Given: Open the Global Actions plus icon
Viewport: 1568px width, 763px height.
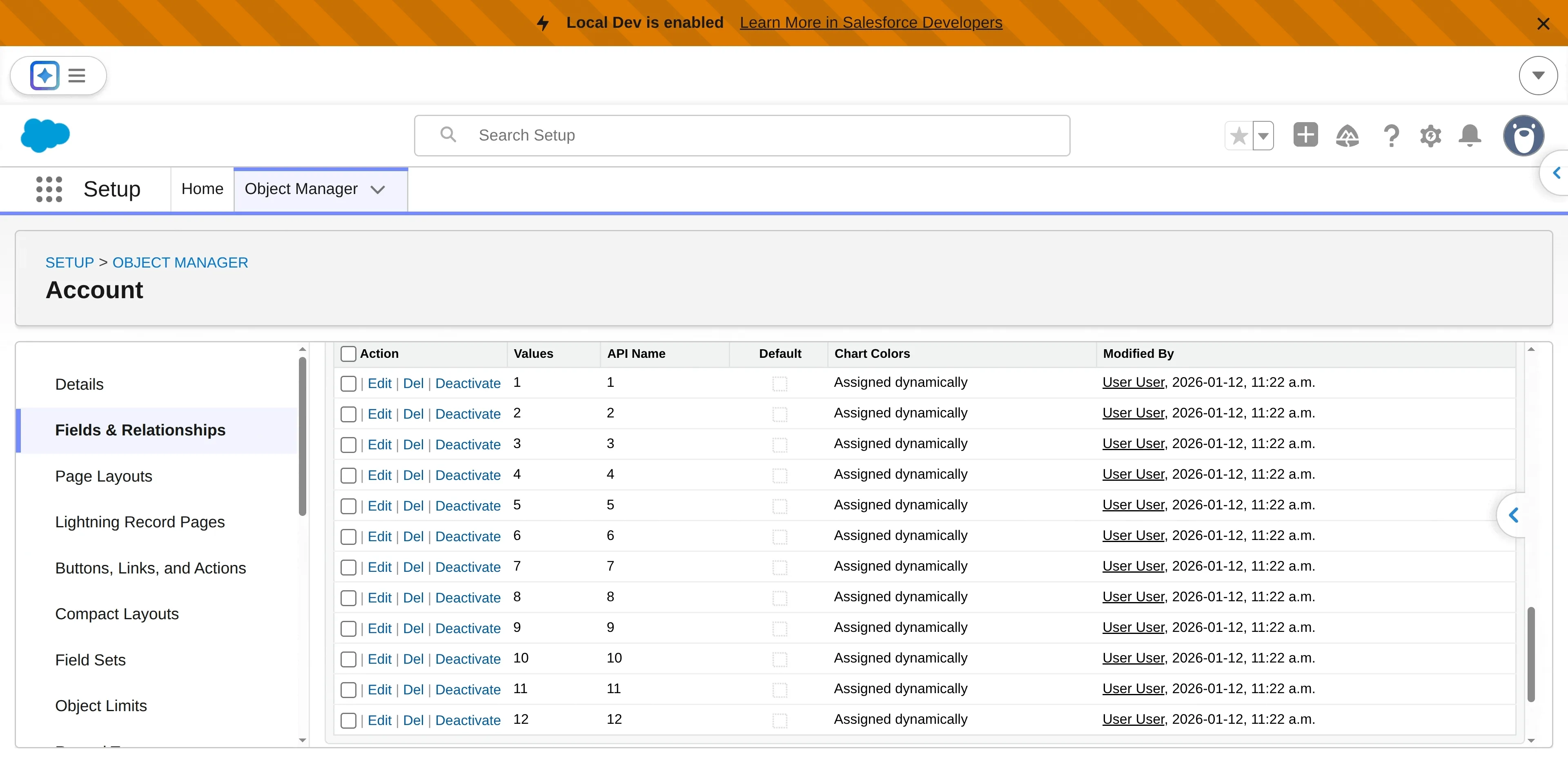Looking at the screenshot, I should pyautogui.click(x=1305, y=135).
